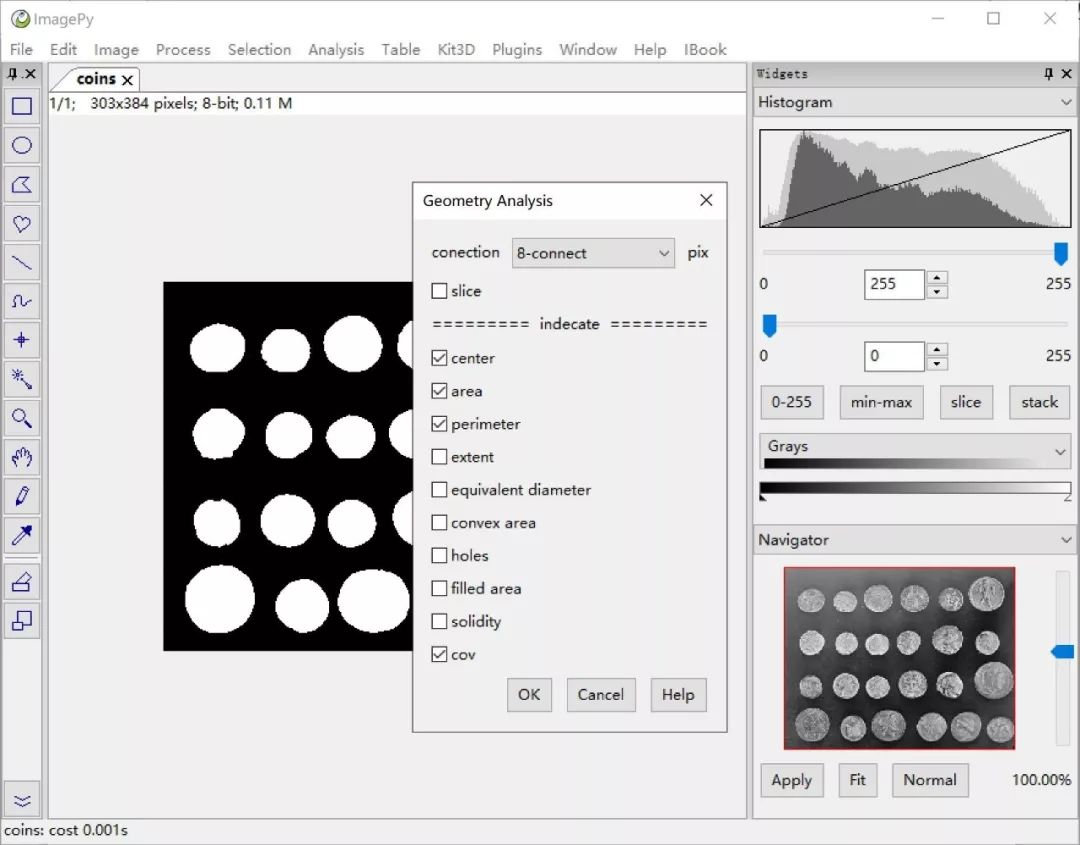Click OK in Geometry Analysis dialog
This screenshot has height=845, width=1080.
pos(529,694)
